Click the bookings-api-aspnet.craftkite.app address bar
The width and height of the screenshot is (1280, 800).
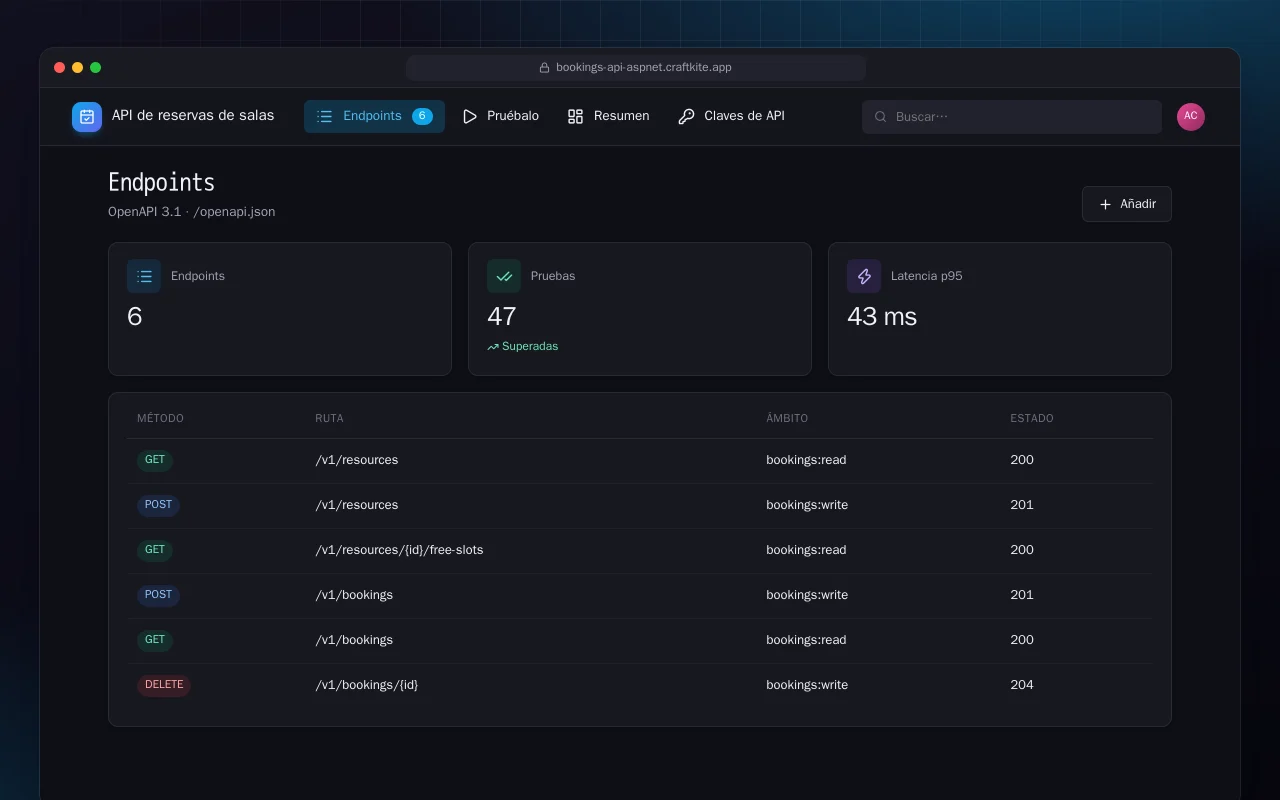(x=636, y=68)
